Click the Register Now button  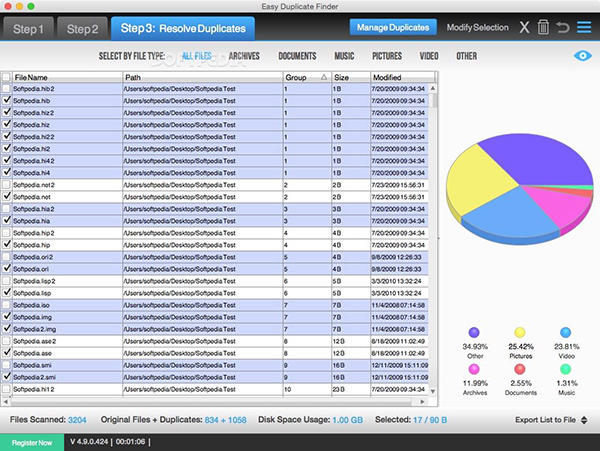[32, 443]
